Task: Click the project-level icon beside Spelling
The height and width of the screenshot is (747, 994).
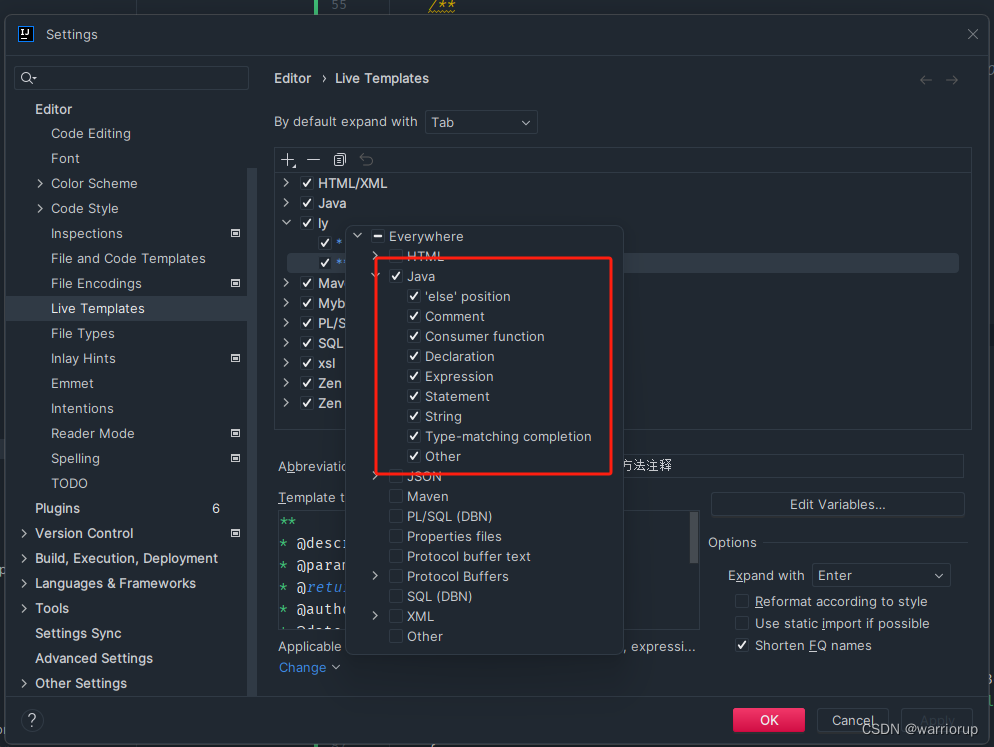Action: click(235, 458)
